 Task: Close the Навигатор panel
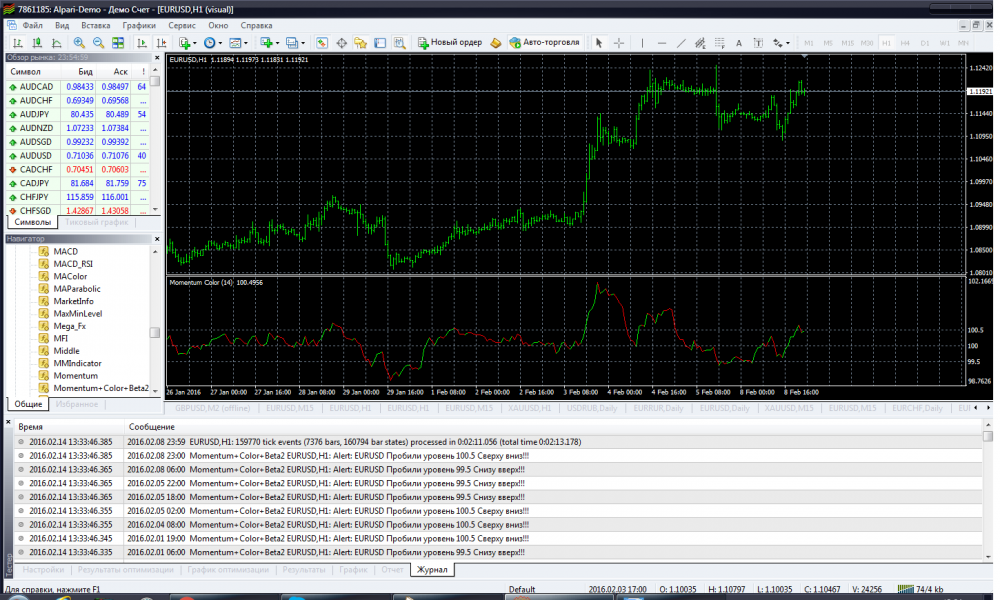point(157,238)
